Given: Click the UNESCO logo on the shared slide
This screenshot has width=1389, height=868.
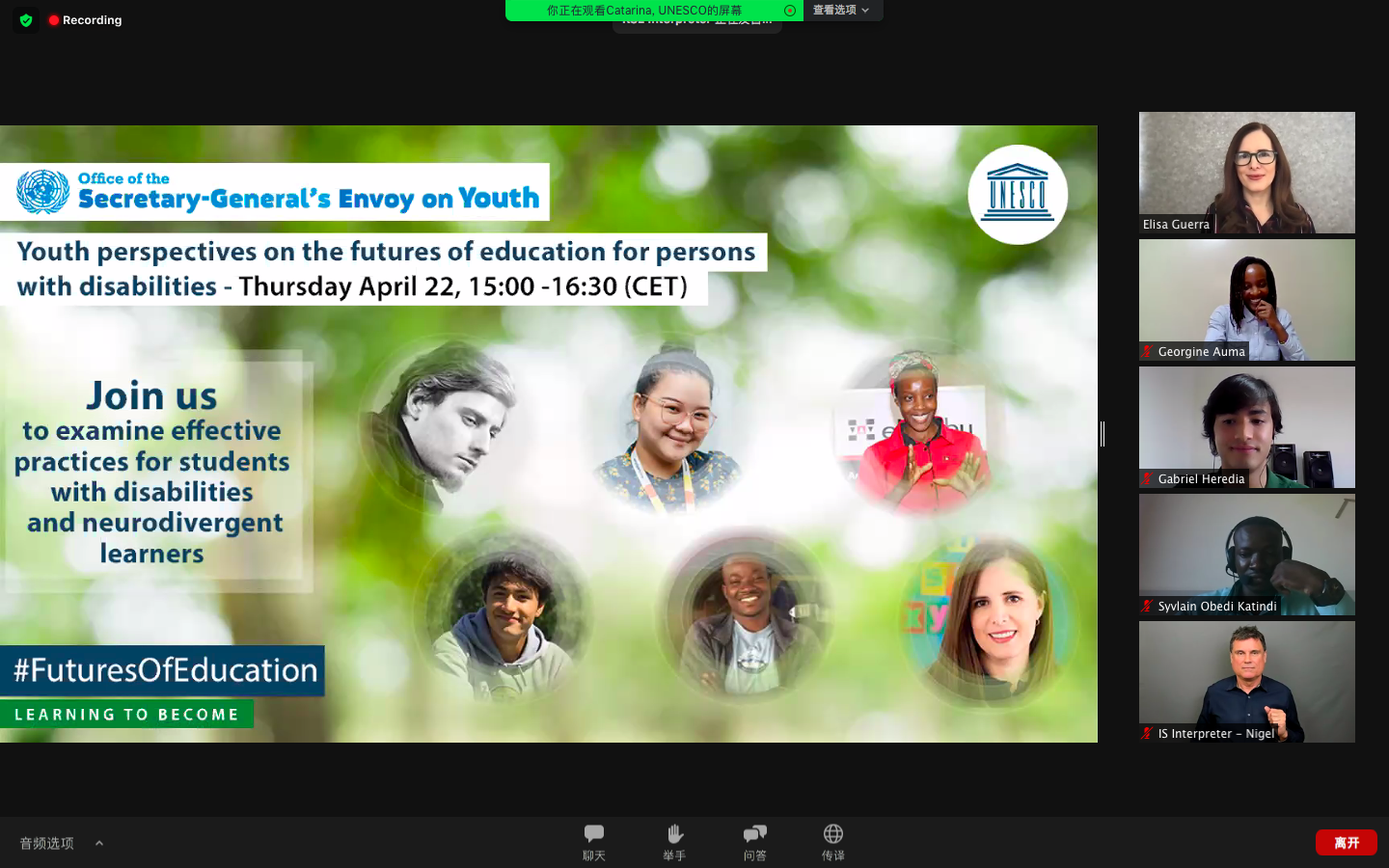Looking at the screenshot, I should [x=1018, y=195].
